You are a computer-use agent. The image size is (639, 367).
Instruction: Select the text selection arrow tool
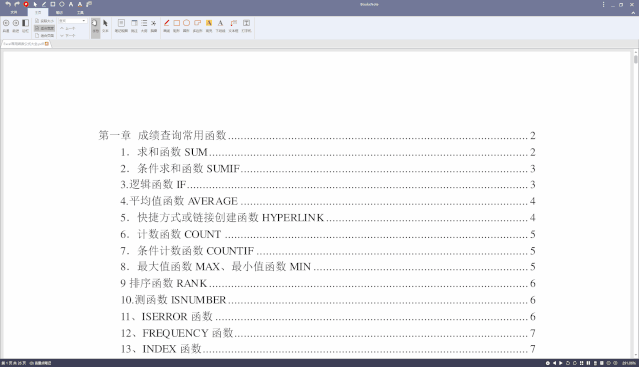click(x=105, y=26)
